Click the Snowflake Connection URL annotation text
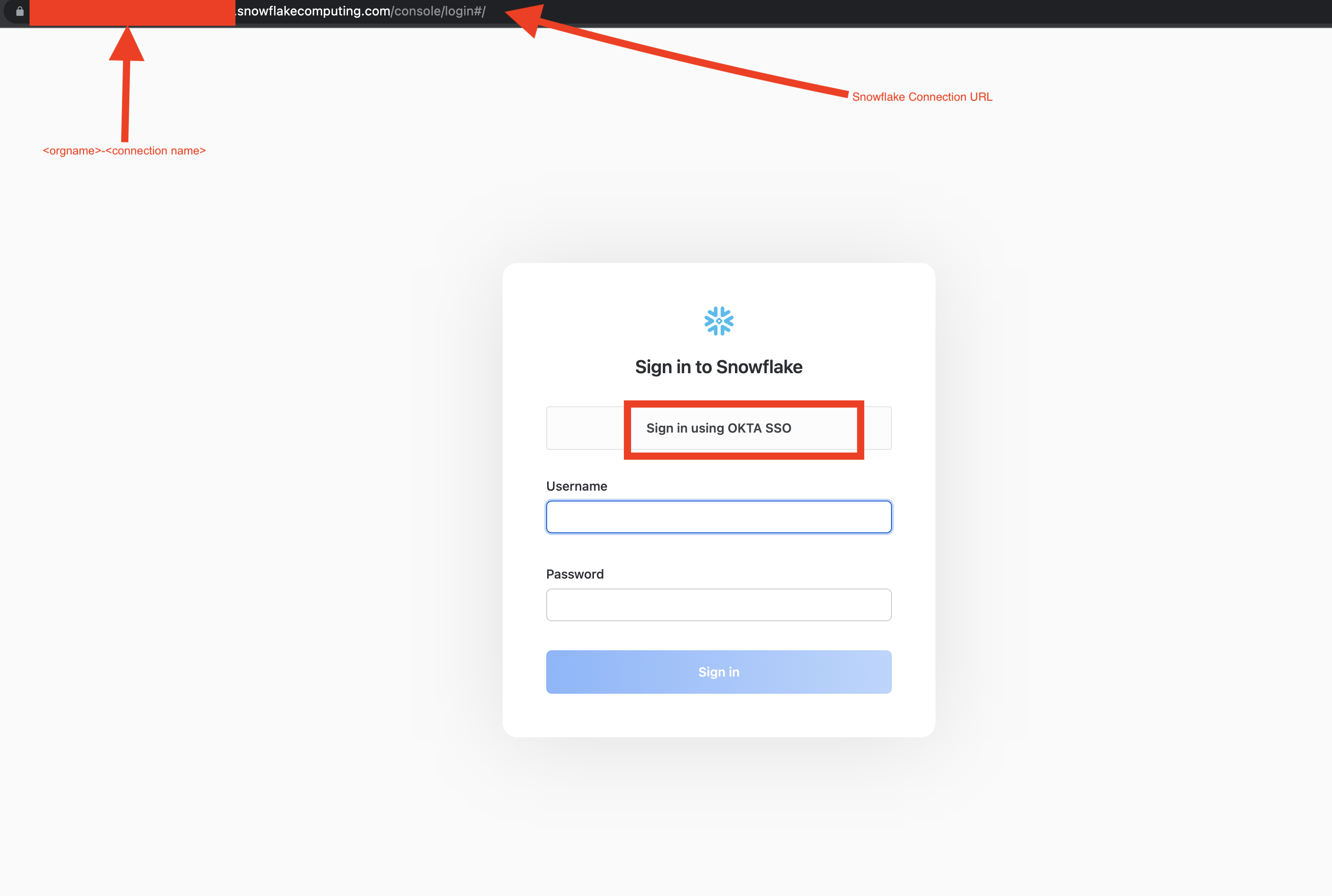Viewport: 1332px width, 896px height. [x=922, y=97]
